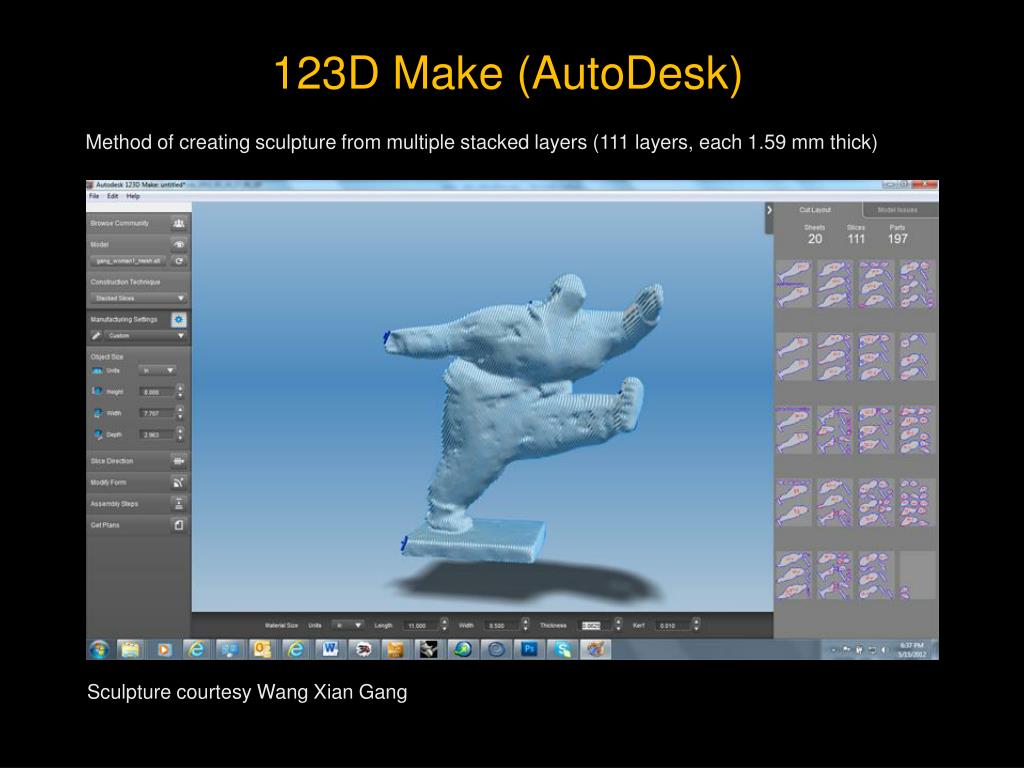
Task: Click Assembly Steps button label
Action: (x=114, y=504)
